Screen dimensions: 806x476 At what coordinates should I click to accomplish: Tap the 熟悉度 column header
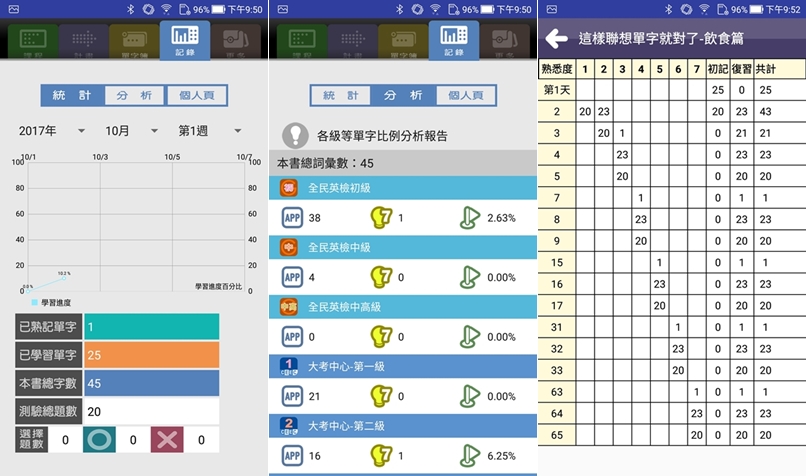pos(557,69)
